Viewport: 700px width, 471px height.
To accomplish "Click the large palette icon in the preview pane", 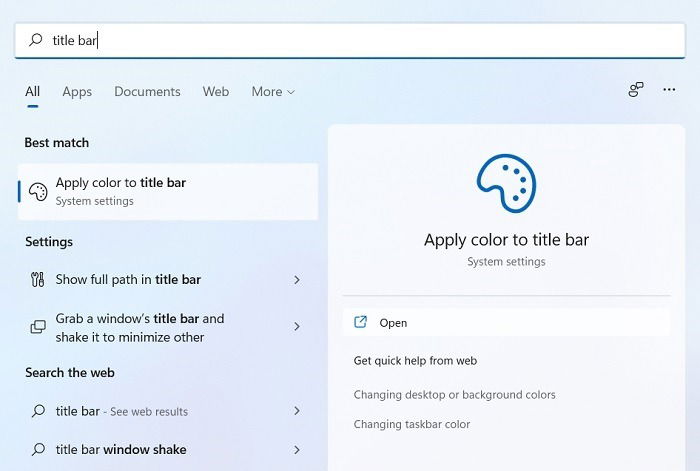I will (506, 183).
